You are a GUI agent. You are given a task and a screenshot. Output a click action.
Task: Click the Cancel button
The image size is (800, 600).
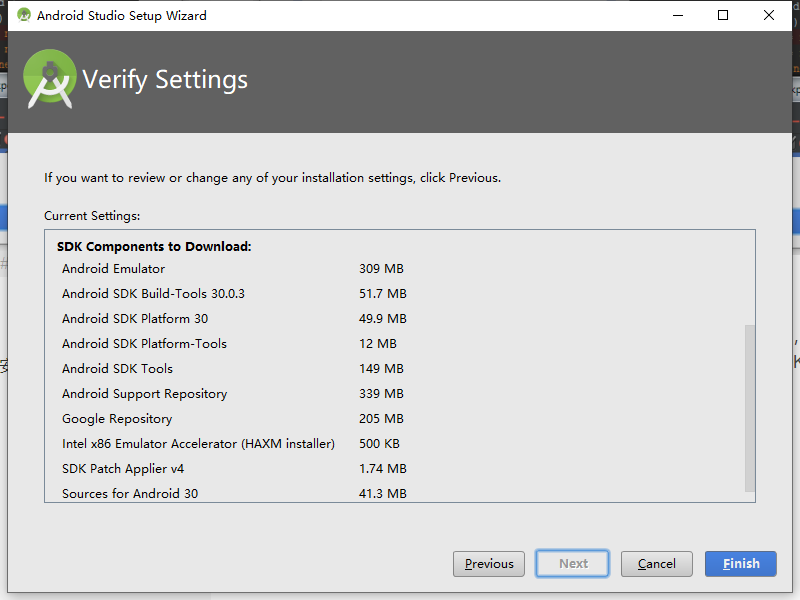tap(657, 564)
